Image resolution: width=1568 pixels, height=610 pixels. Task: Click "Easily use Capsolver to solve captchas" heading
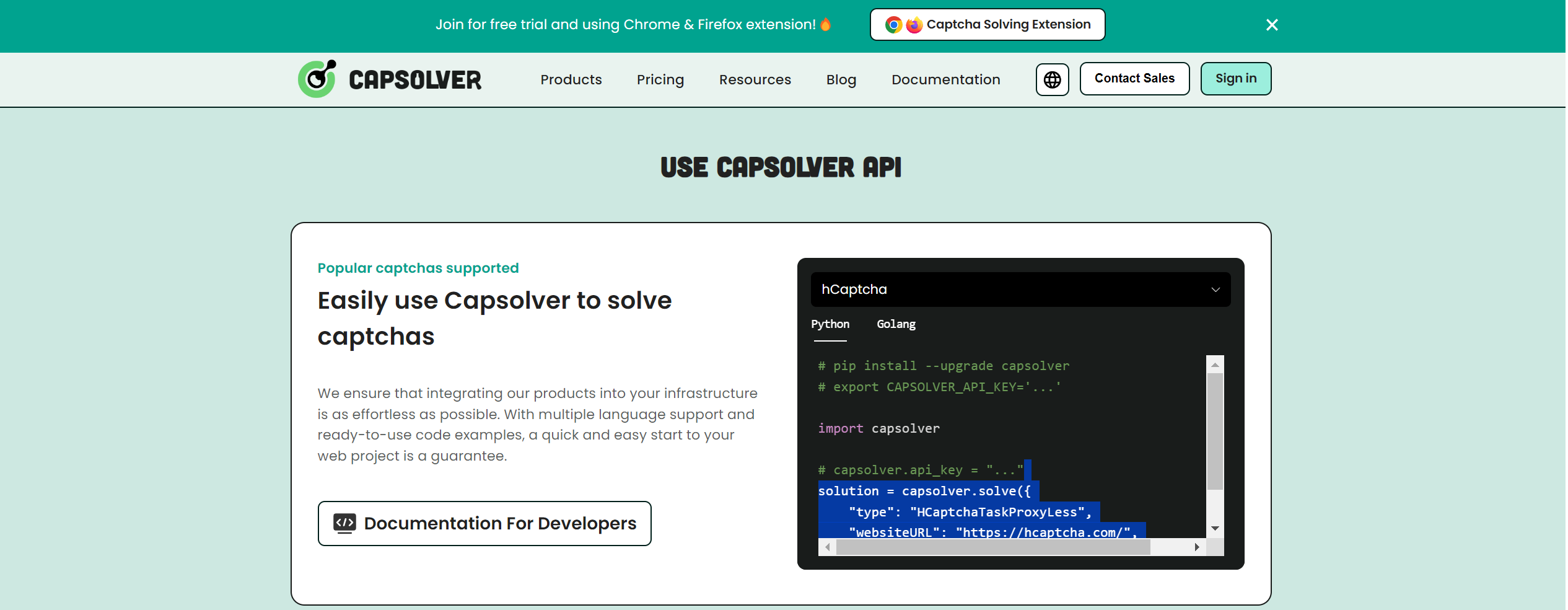(x=494, y=318)
